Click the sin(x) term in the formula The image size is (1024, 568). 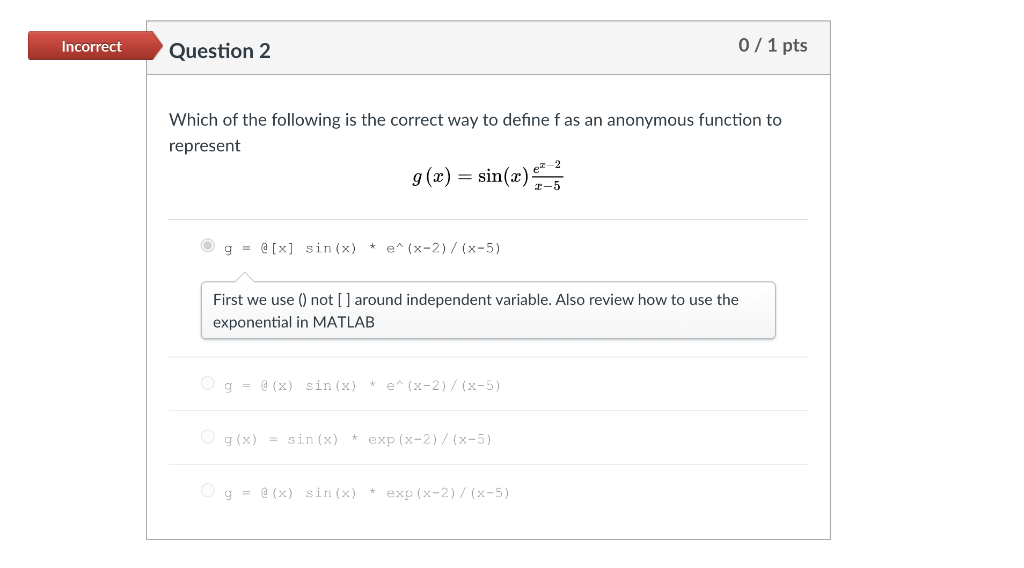[x=502, y=177]
